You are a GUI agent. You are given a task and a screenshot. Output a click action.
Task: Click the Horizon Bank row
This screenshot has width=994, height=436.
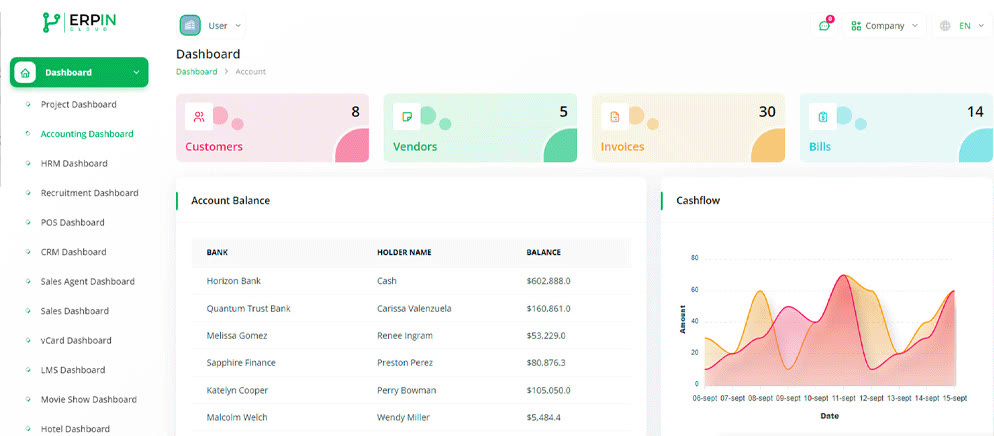(x=411, y=281)
